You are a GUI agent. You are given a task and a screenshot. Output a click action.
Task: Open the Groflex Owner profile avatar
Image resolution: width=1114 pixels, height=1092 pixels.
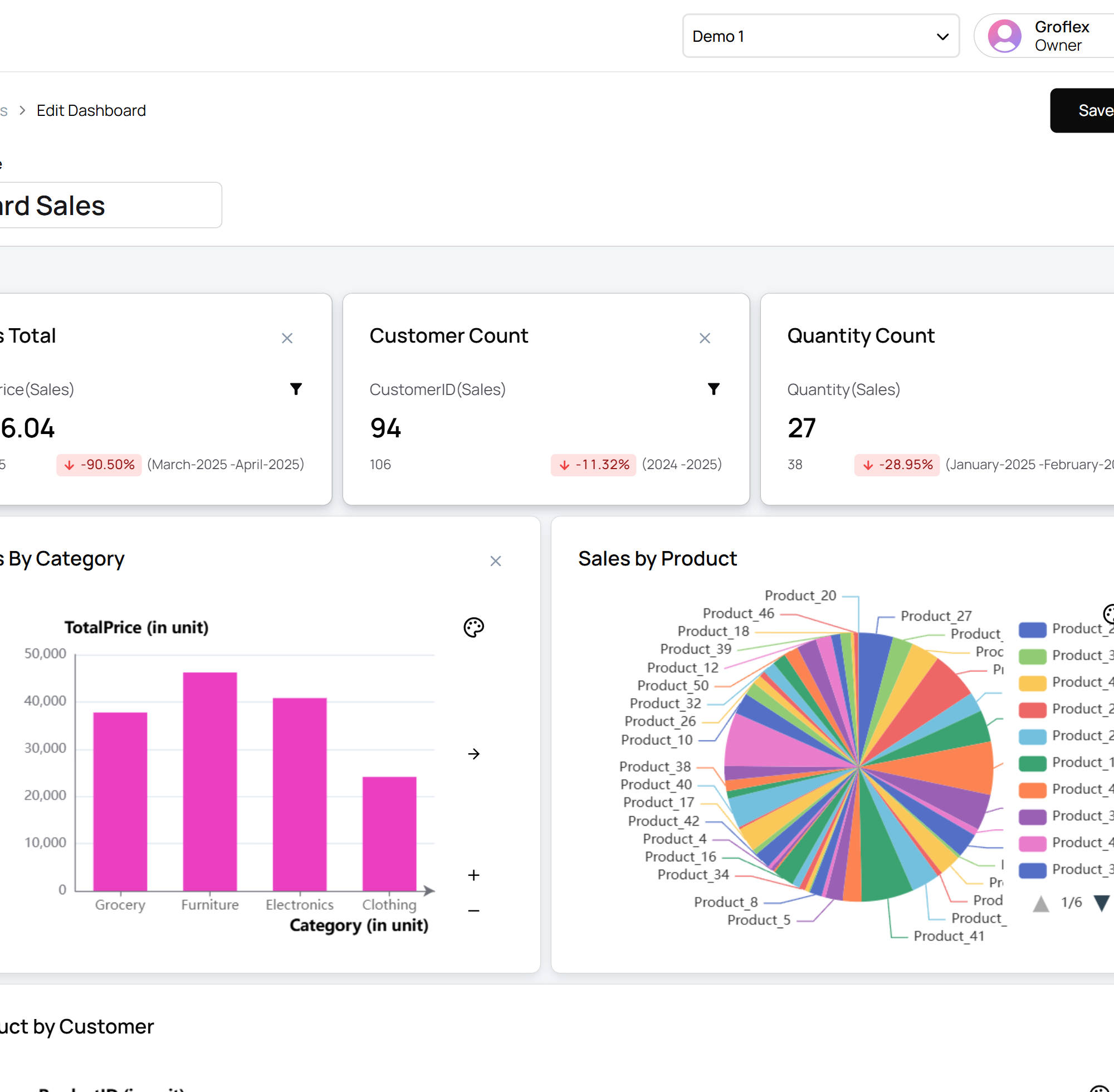pyautogui.click(x=1004, y=36)
